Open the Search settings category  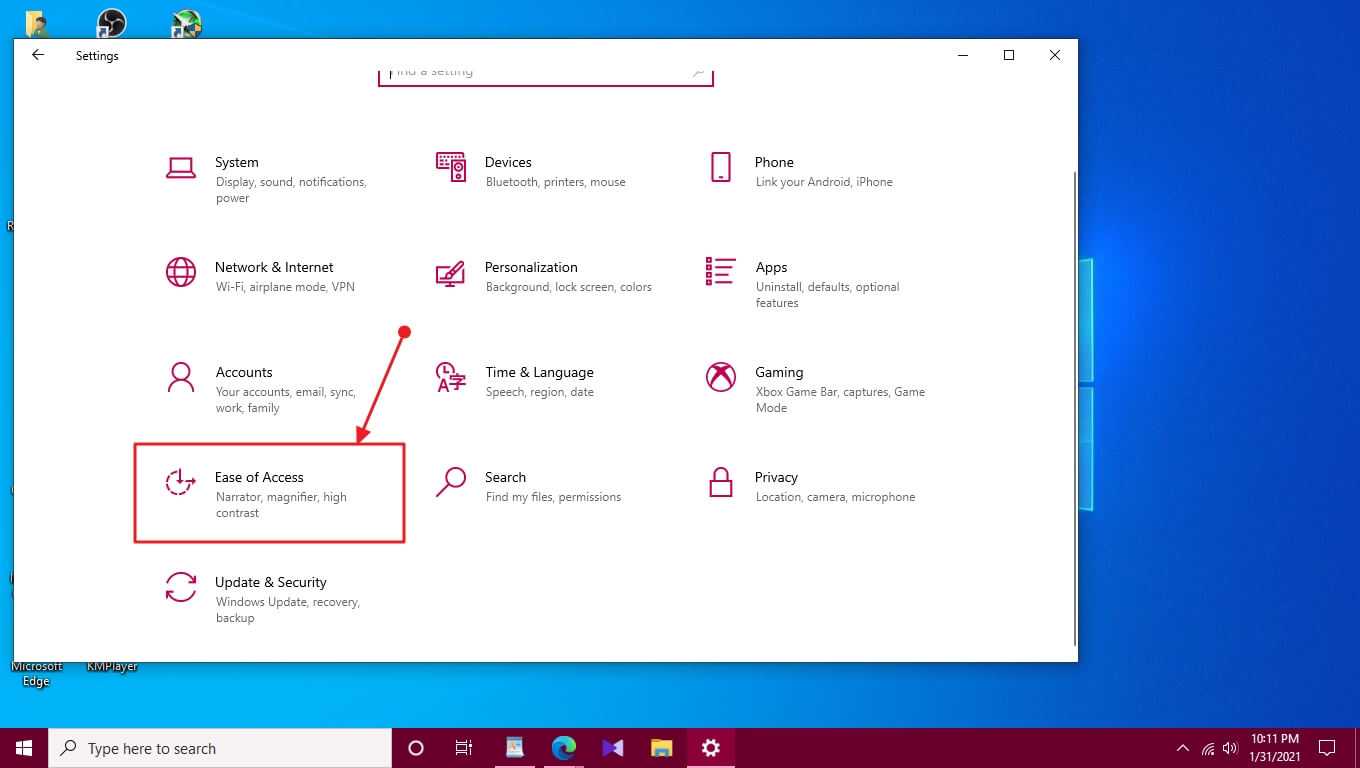pos(505,478)
